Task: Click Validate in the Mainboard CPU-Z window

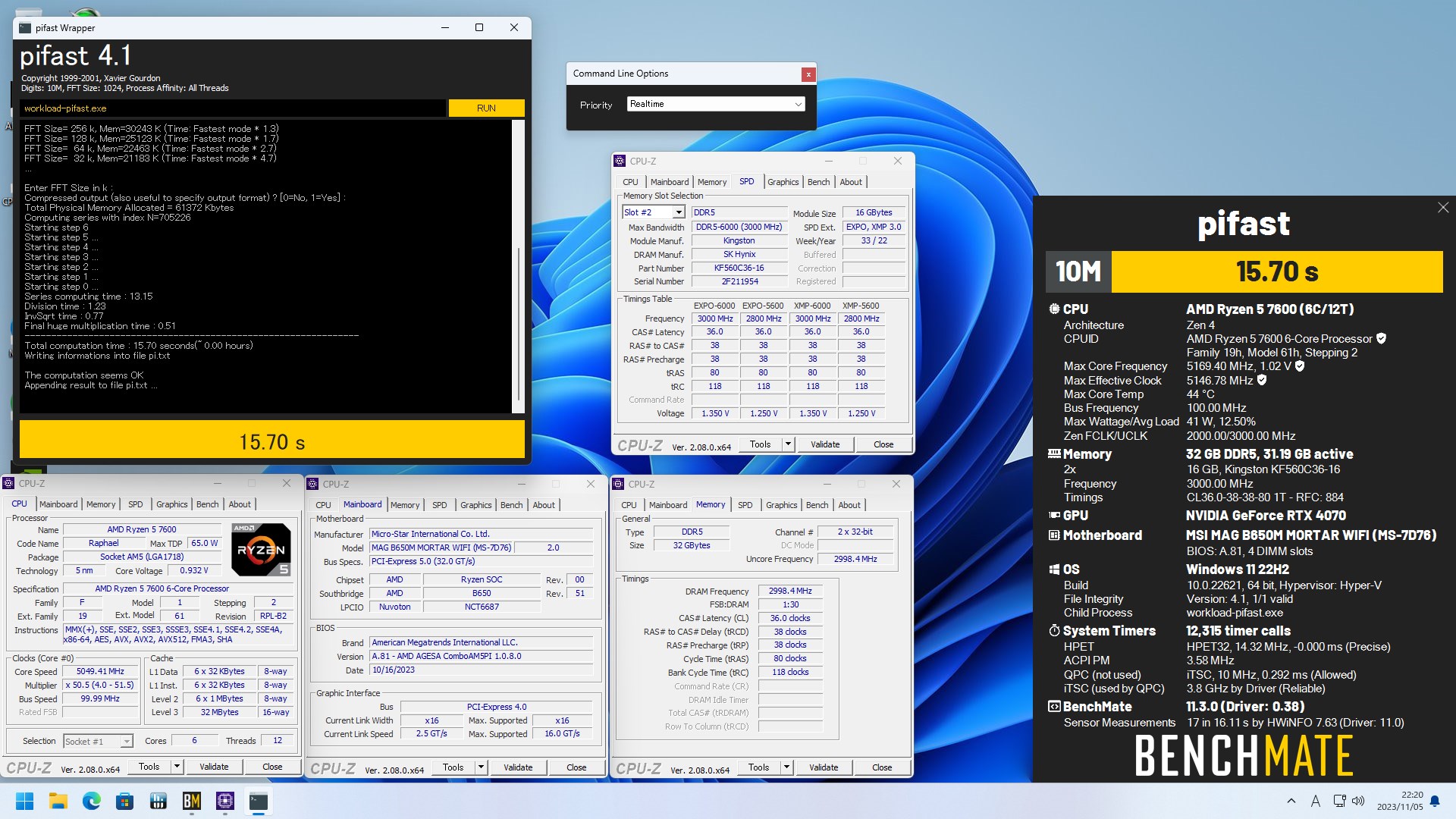Action: tap(518, 767)
